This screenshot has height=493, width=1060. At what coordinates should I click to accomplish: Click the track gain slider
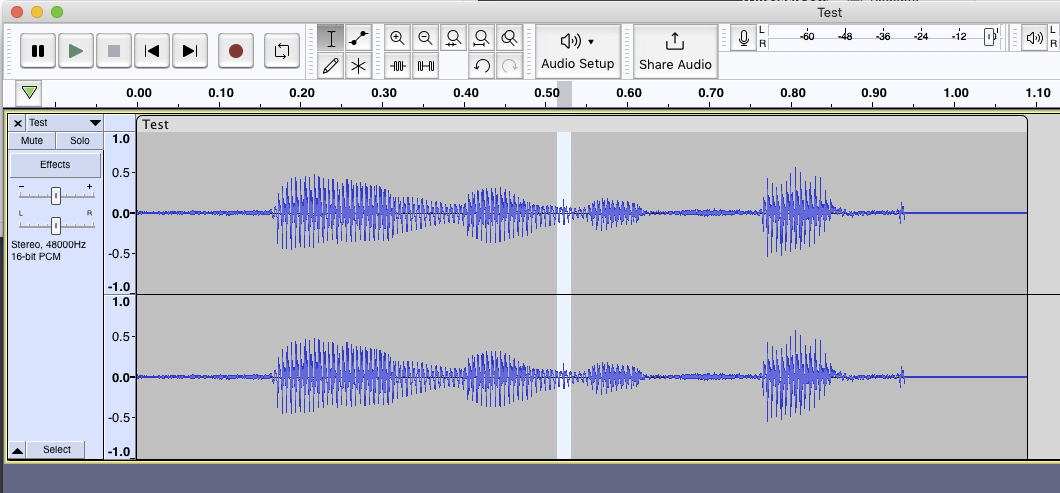[x=56, y=194]
